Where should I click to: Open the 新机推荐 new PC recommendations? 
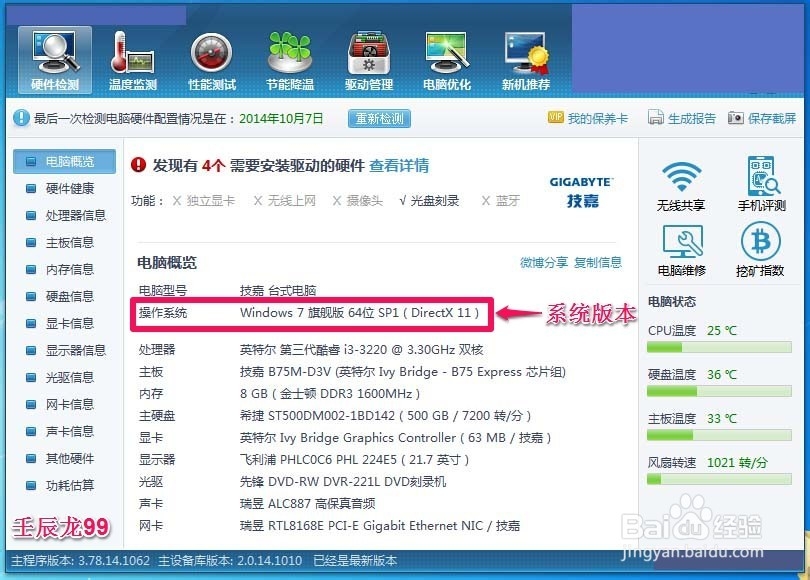pos(526,60)
